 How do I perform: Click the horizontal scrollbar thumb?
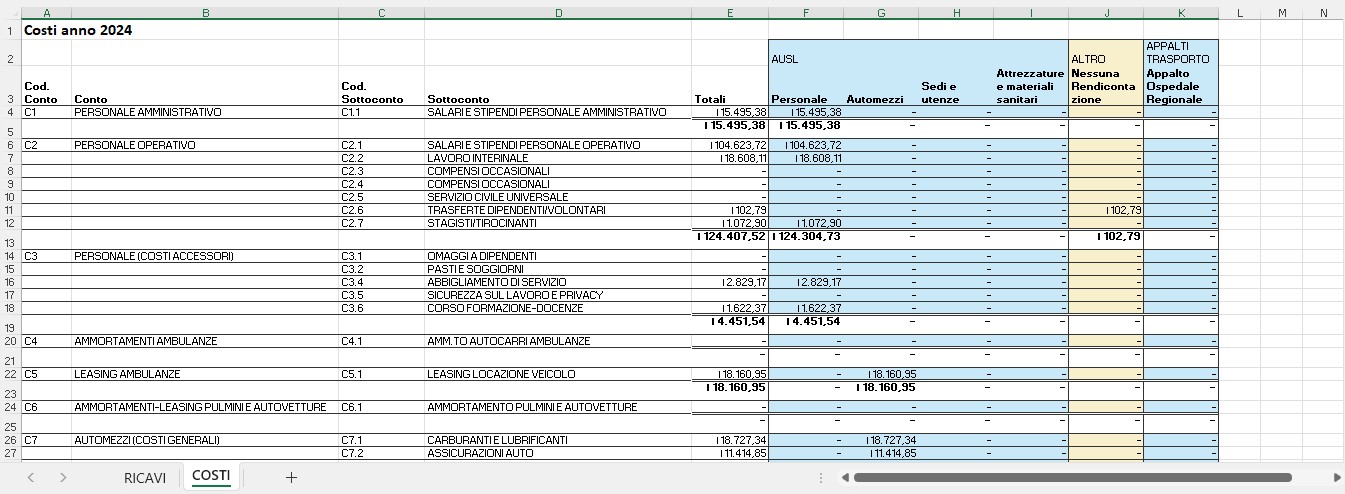(x=1072, y=478)
